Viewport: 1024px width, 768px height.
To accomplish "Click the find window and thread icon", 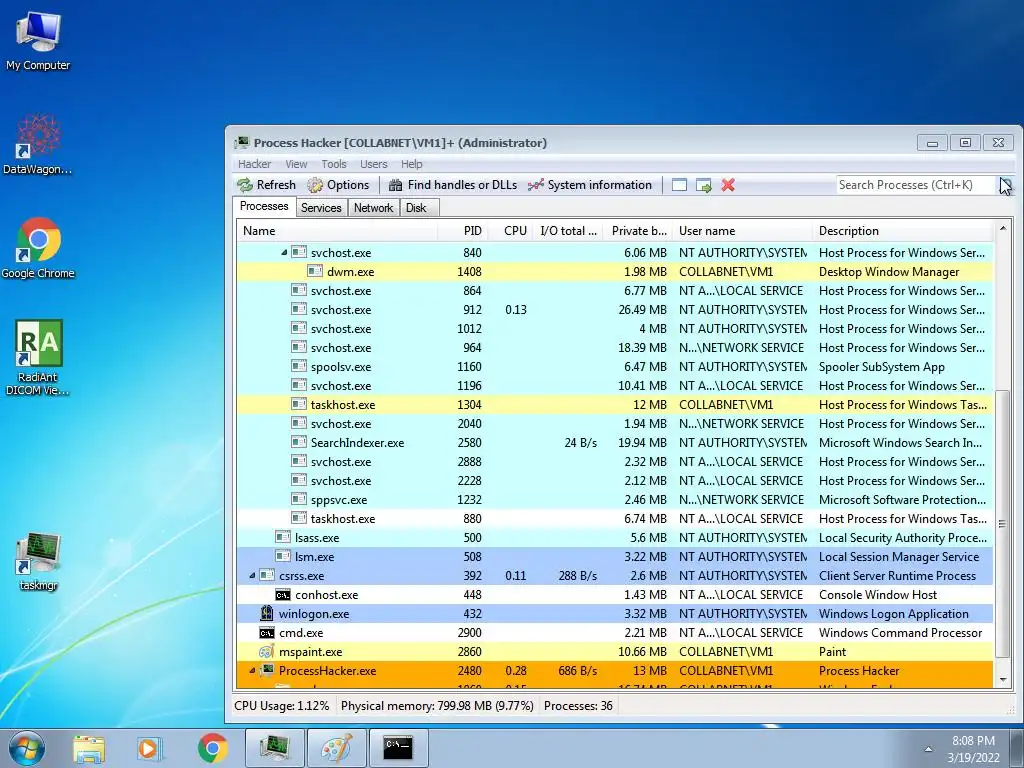I will (x=703, y=185).
